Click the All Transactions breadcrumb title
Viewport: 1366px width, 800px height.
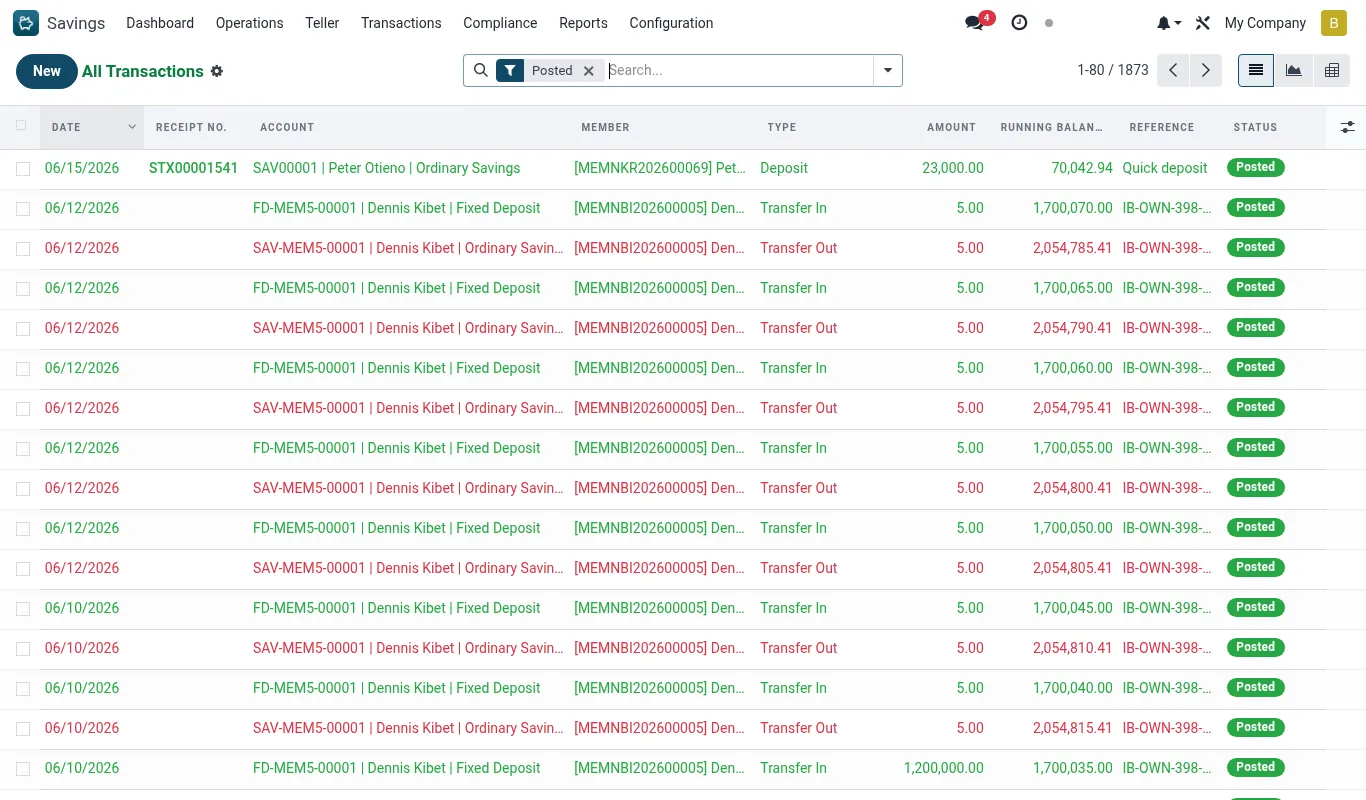coord(143,71)
